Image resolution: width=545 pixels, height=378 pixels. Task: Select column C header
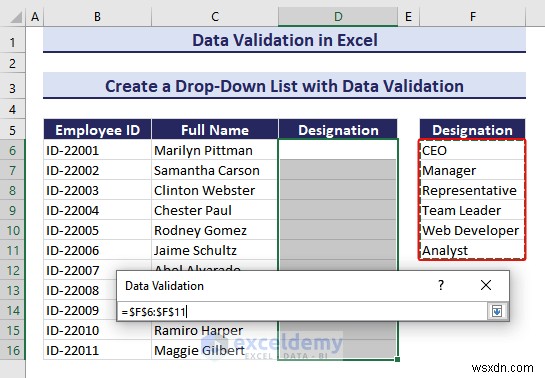215,17
